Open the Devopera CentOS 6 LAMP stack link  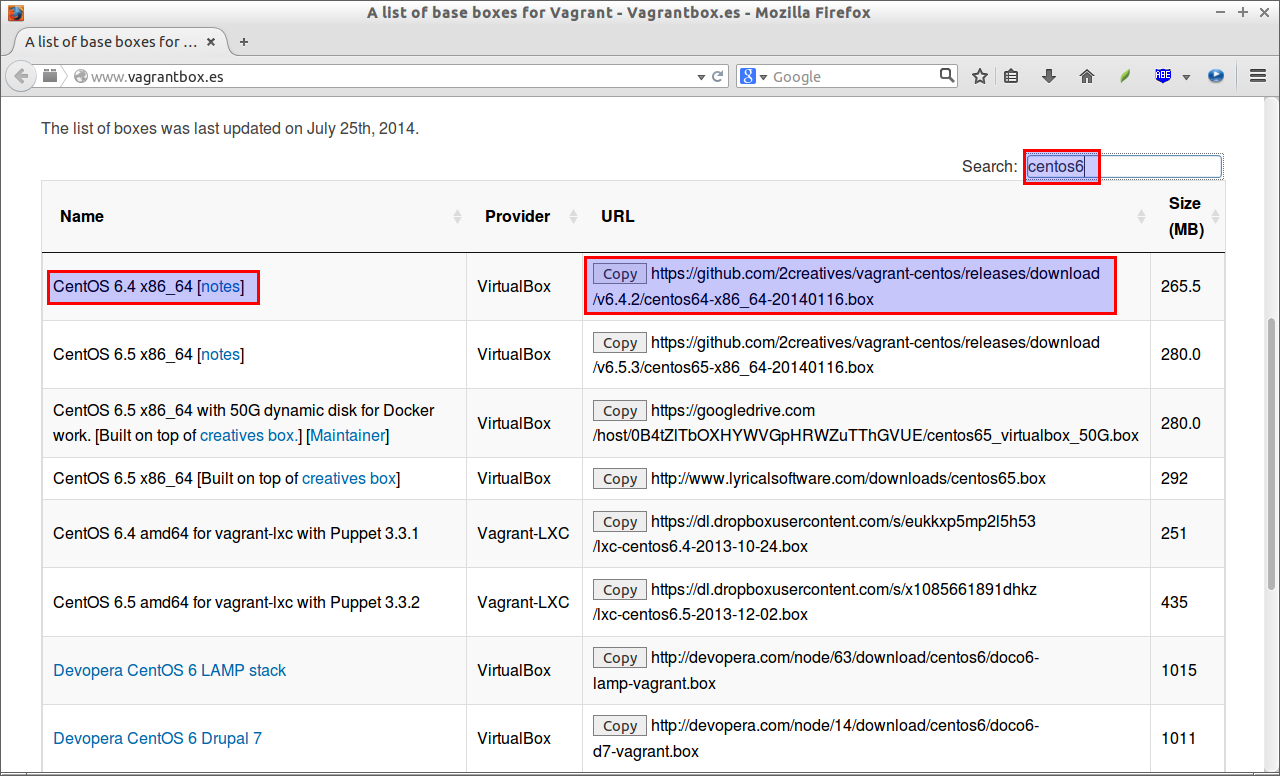(170, 670)
